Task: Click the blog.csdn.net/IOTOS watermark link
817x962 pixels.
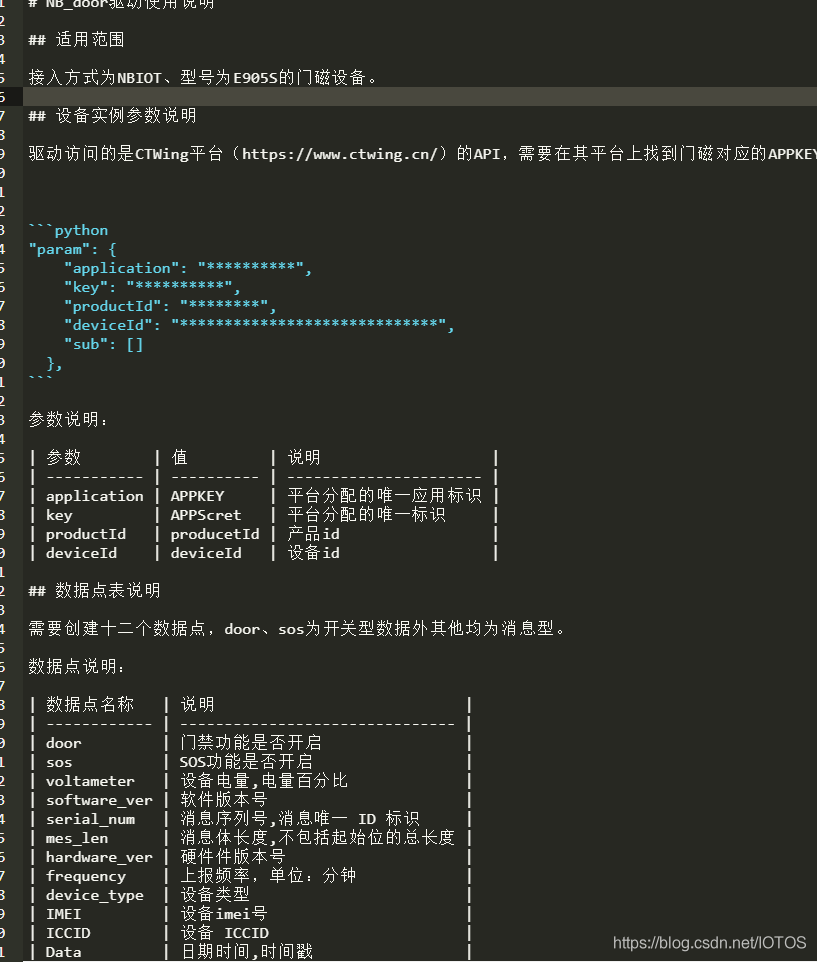Action: (708, 942)
